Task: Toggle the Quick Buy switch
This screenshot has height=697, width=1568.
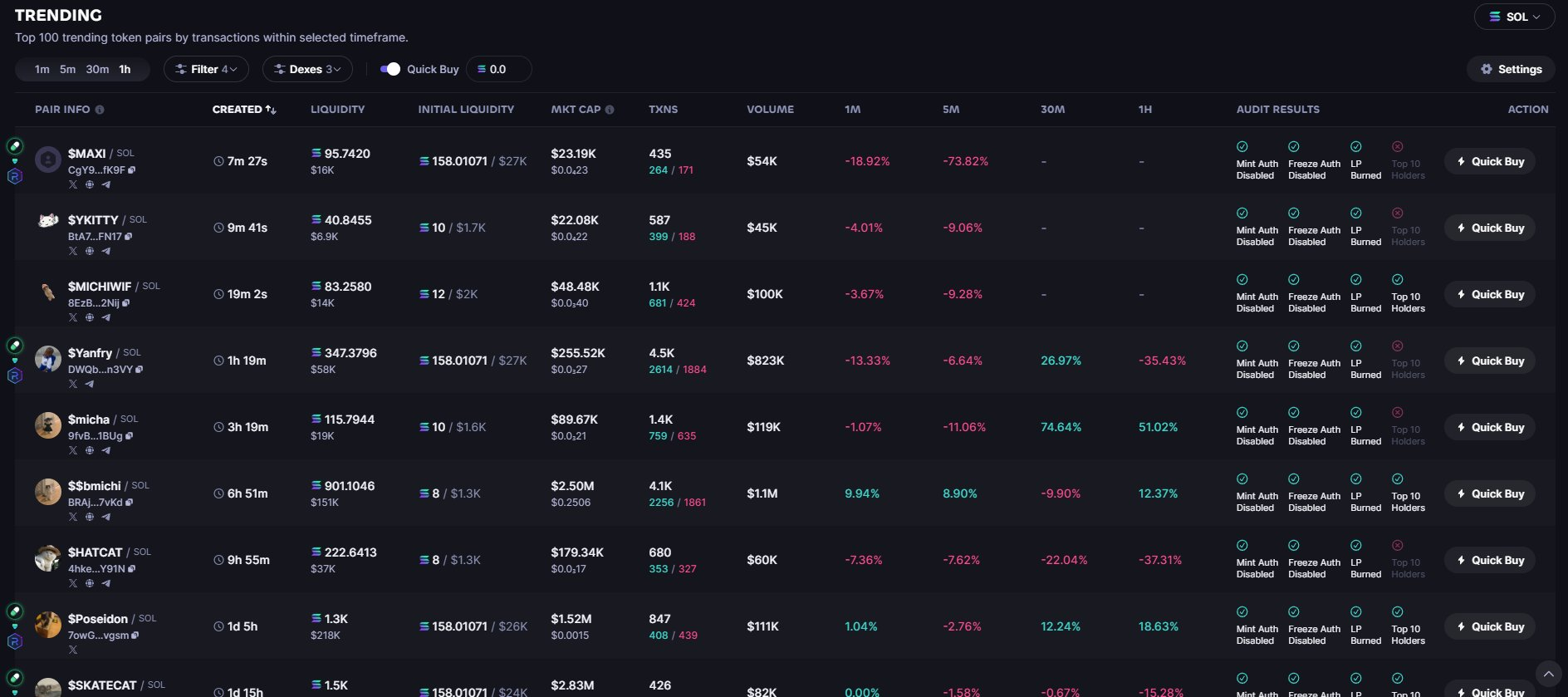Action: 390,69
